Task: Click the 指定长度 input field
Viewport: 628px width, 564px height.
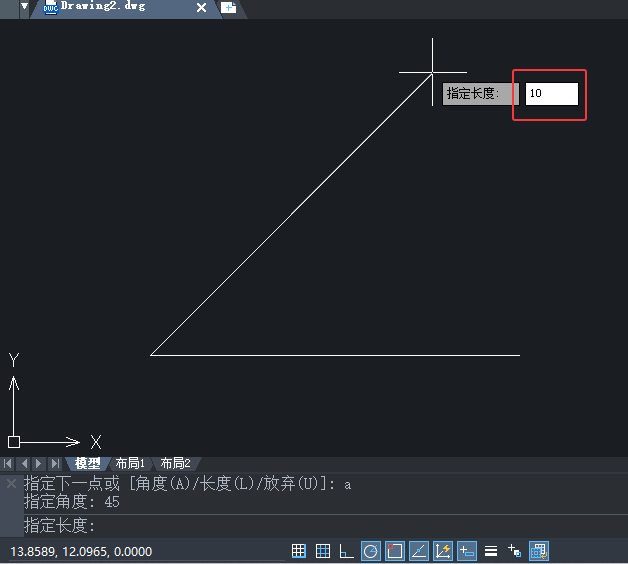Action: (x=552, y=94)
